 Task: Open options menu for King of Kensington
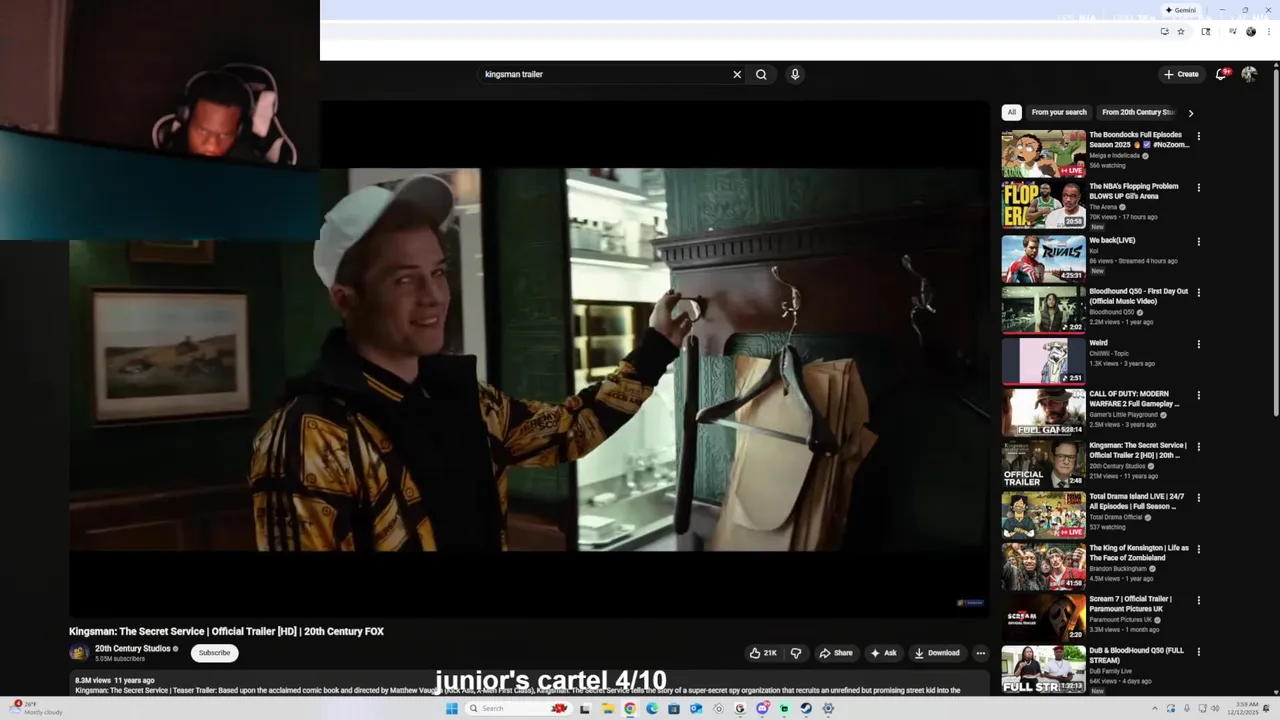point(1198,549)
